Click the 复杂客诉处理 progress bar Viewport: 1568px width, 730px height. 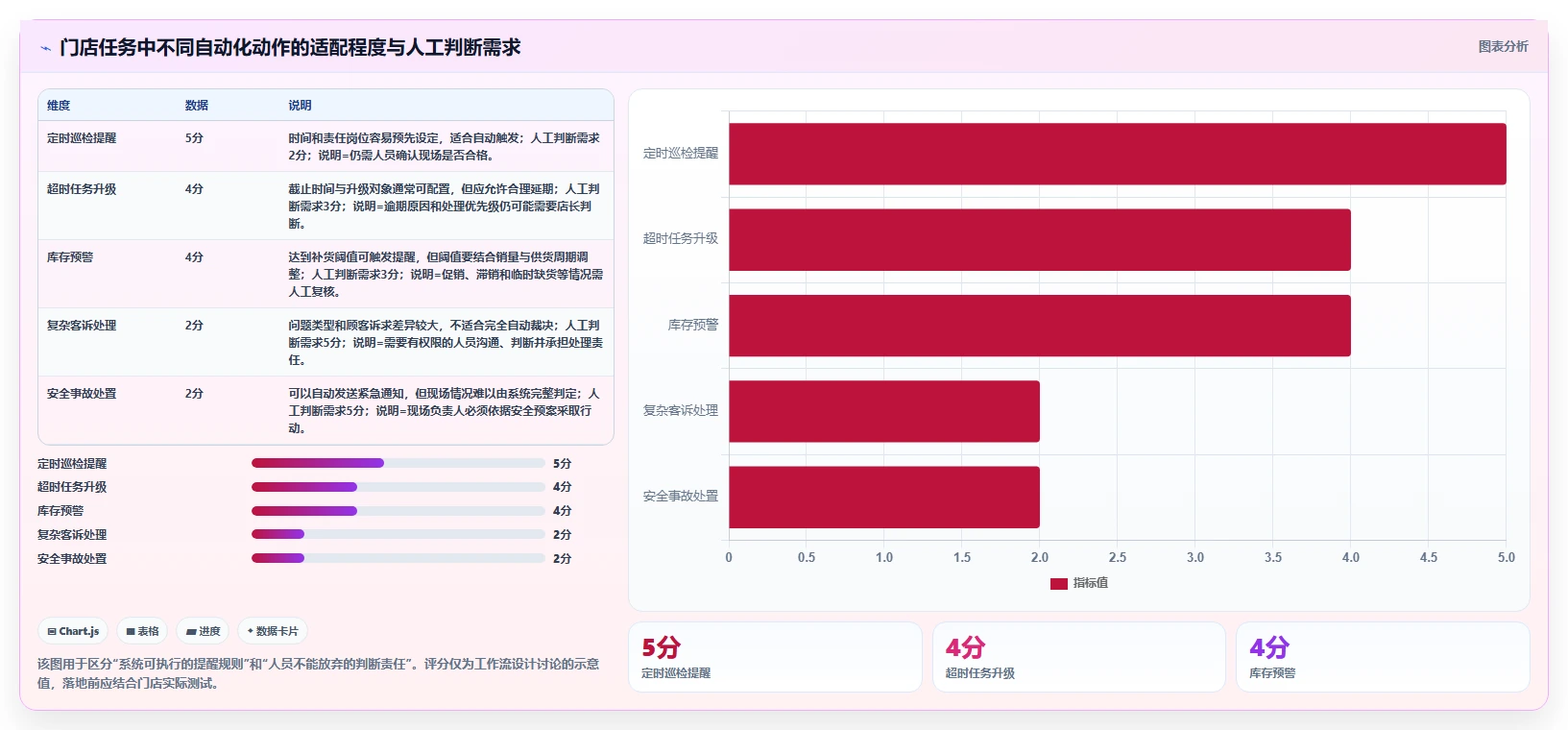coord(398,534)
